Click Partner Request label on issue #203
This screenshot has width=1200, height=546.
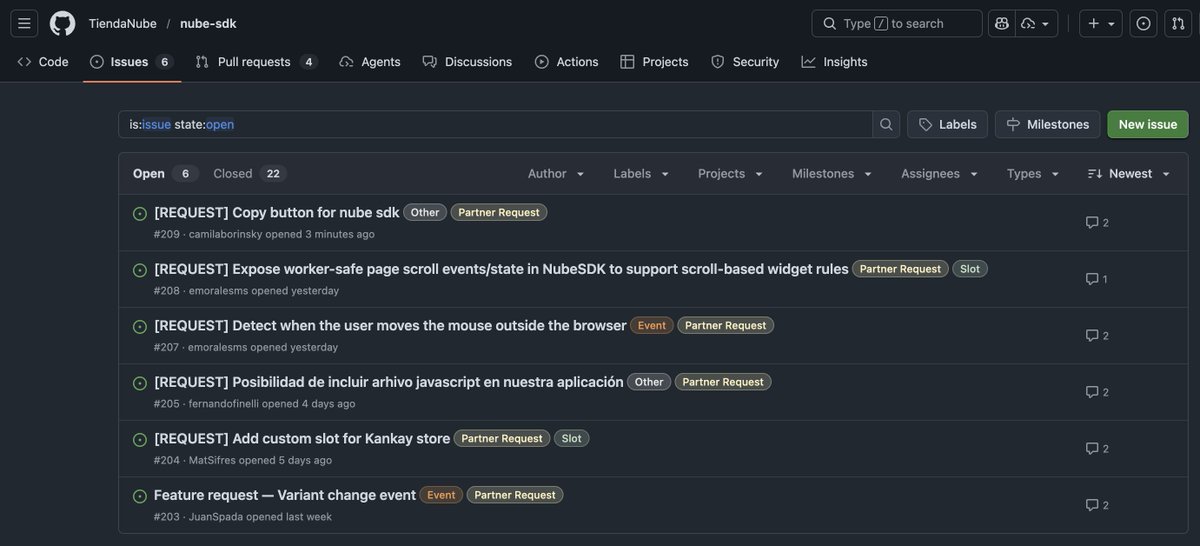pos(515,495)
